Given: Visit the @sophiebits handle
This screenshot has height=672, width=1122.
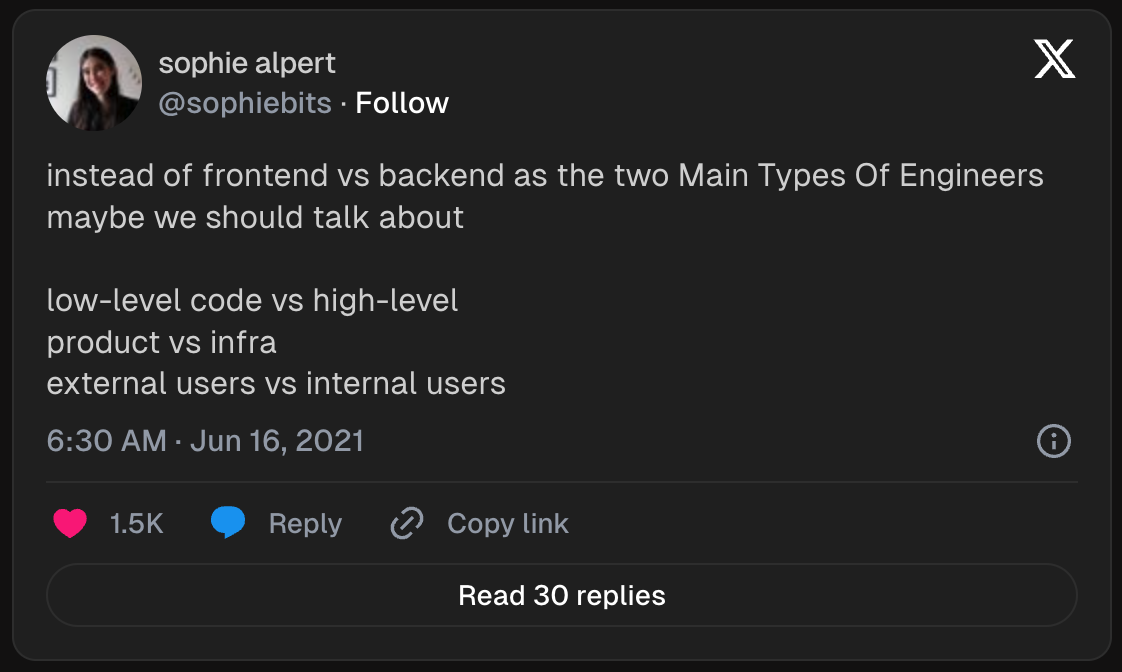Looking at the screenshot, I should (245, 103).
